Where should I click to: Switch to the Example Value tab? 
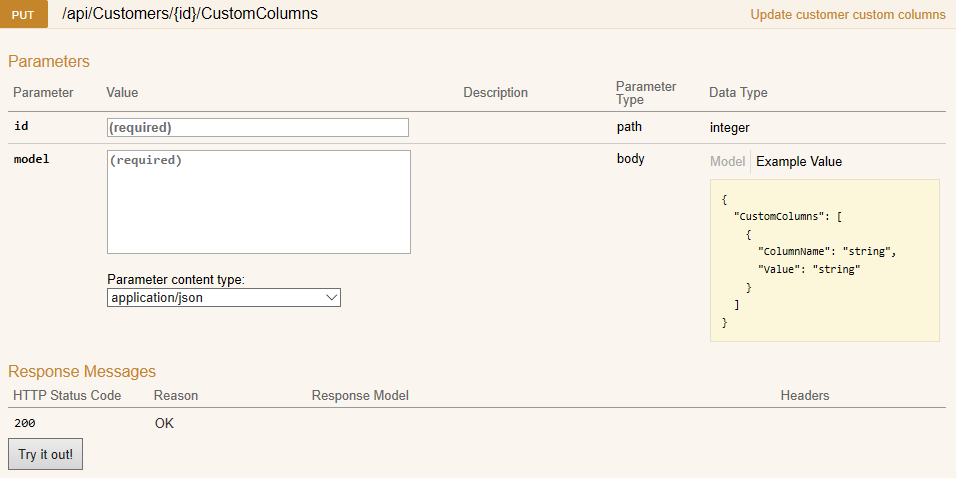(799, 162)
